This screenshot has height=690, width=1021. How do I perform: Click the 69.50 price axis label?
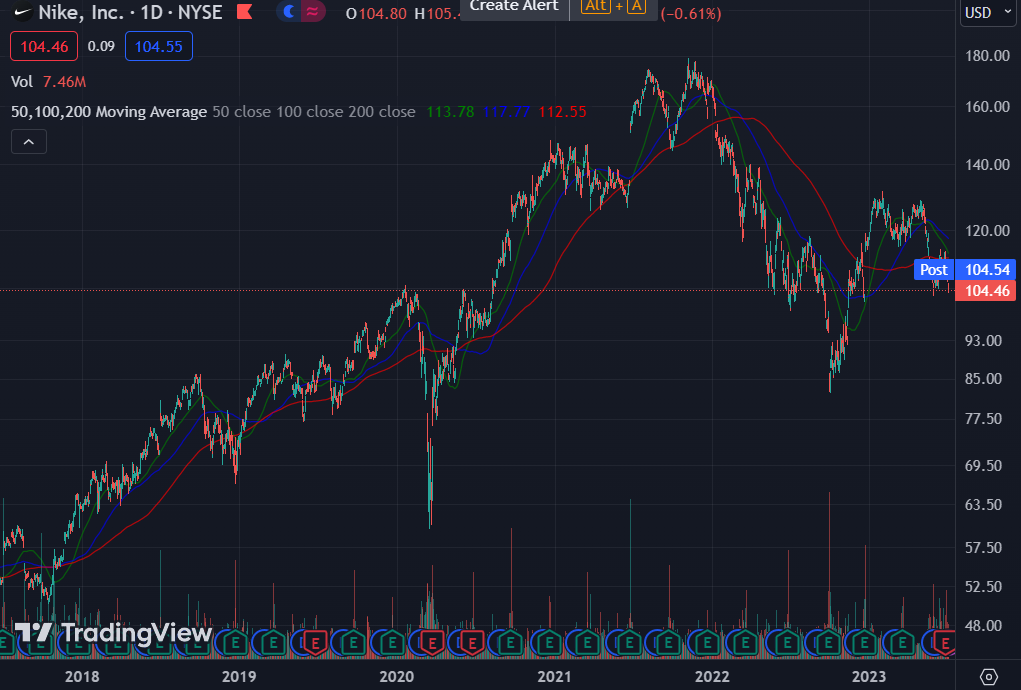pyautogui.click(x=983, y=465)
